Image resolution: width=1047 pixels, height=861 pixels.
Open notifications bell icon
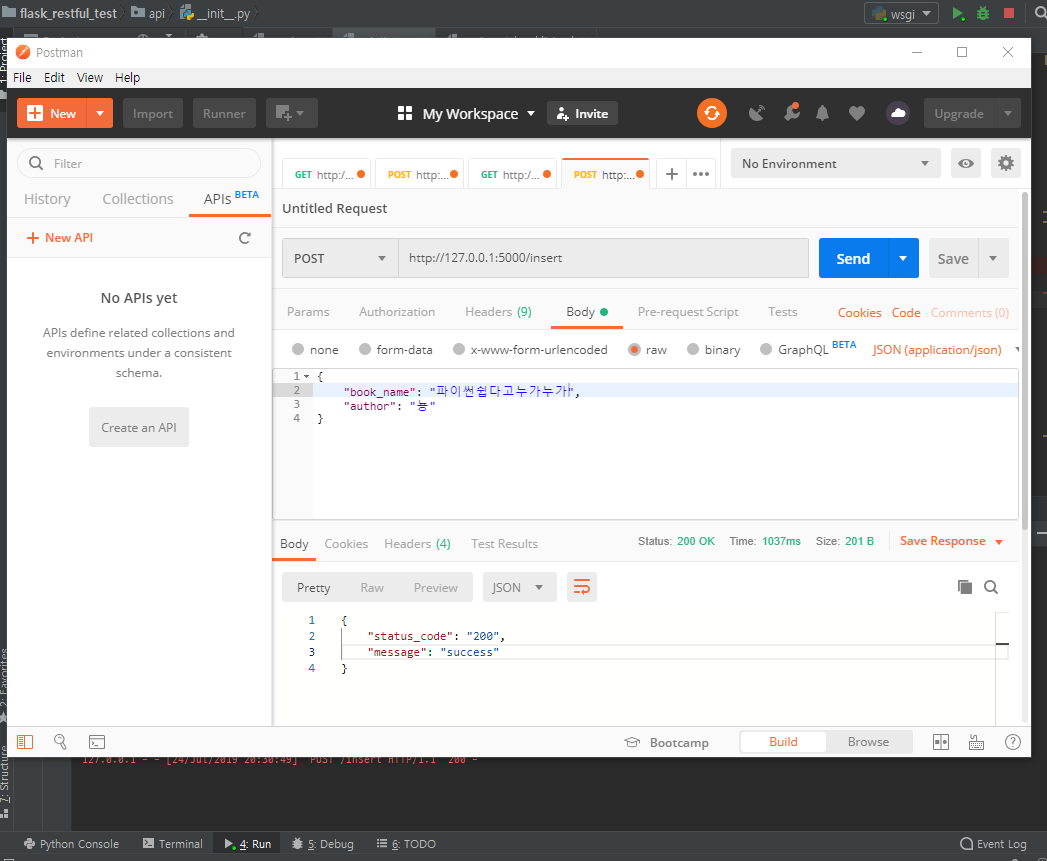[x=823, y=114]
